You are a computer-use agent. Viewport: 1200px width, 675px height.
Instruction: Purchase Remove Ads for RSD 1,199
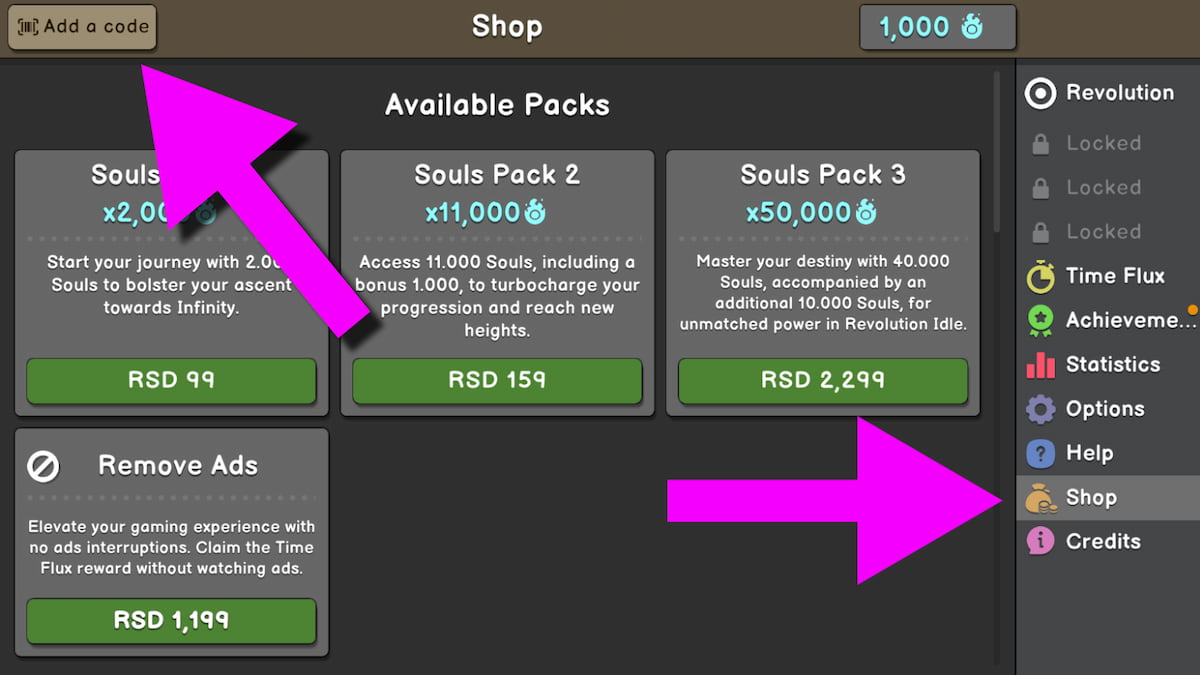(x=170, y=622)
